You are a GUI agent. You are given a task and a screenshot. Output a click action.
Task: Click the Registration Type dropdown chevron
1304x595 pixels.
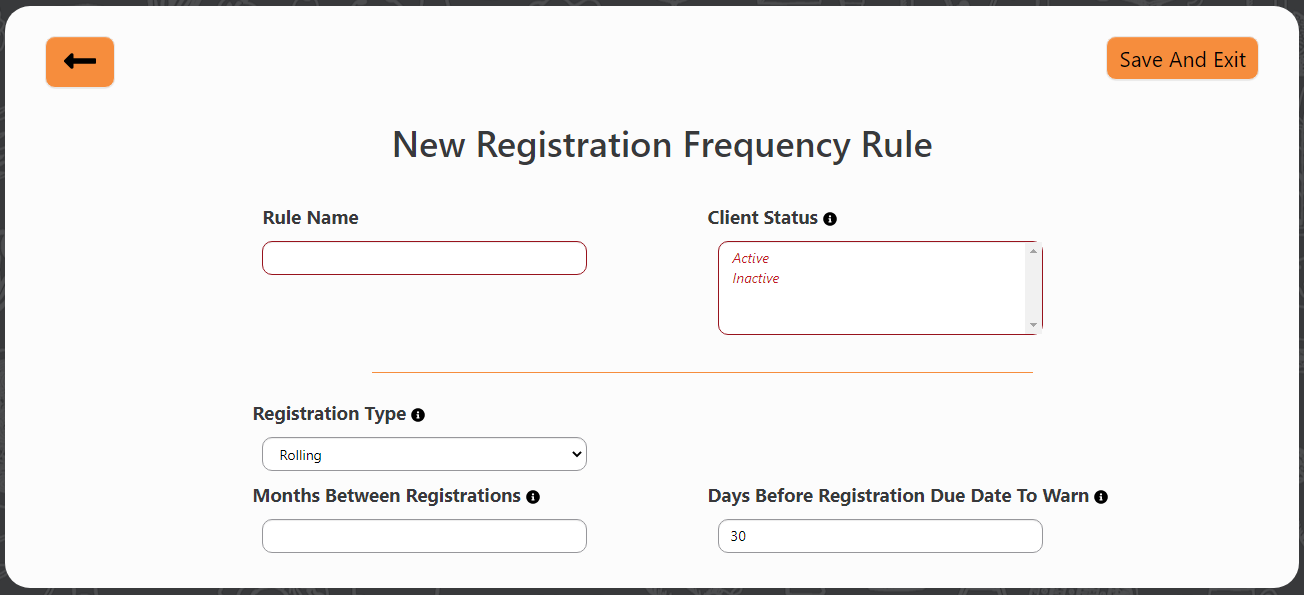click(576, 454)
